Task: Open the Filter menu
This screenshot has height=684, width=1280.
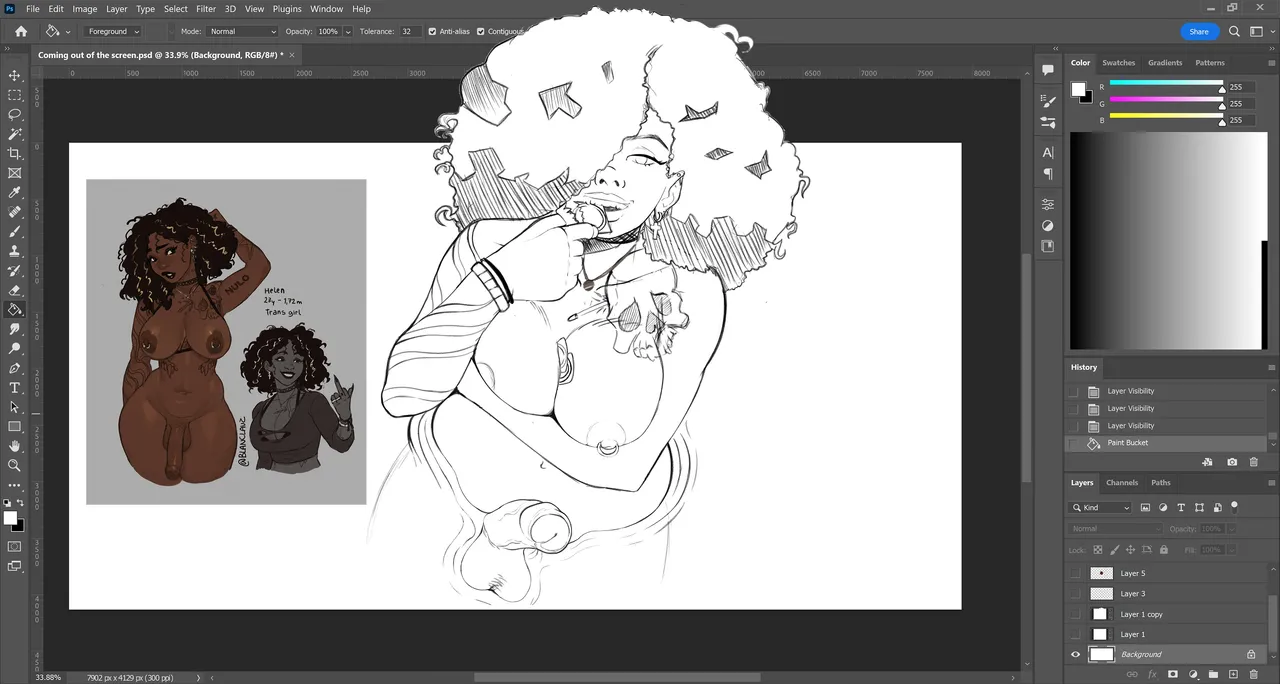Action: pyautogui.click(x=206, y=9)
